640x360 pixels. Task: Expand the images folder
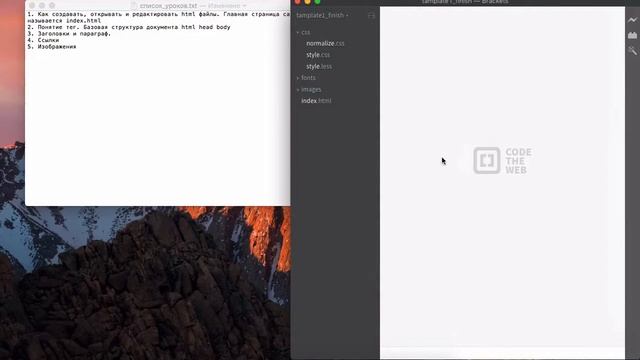pyautogui.click(x=309, y=89)
